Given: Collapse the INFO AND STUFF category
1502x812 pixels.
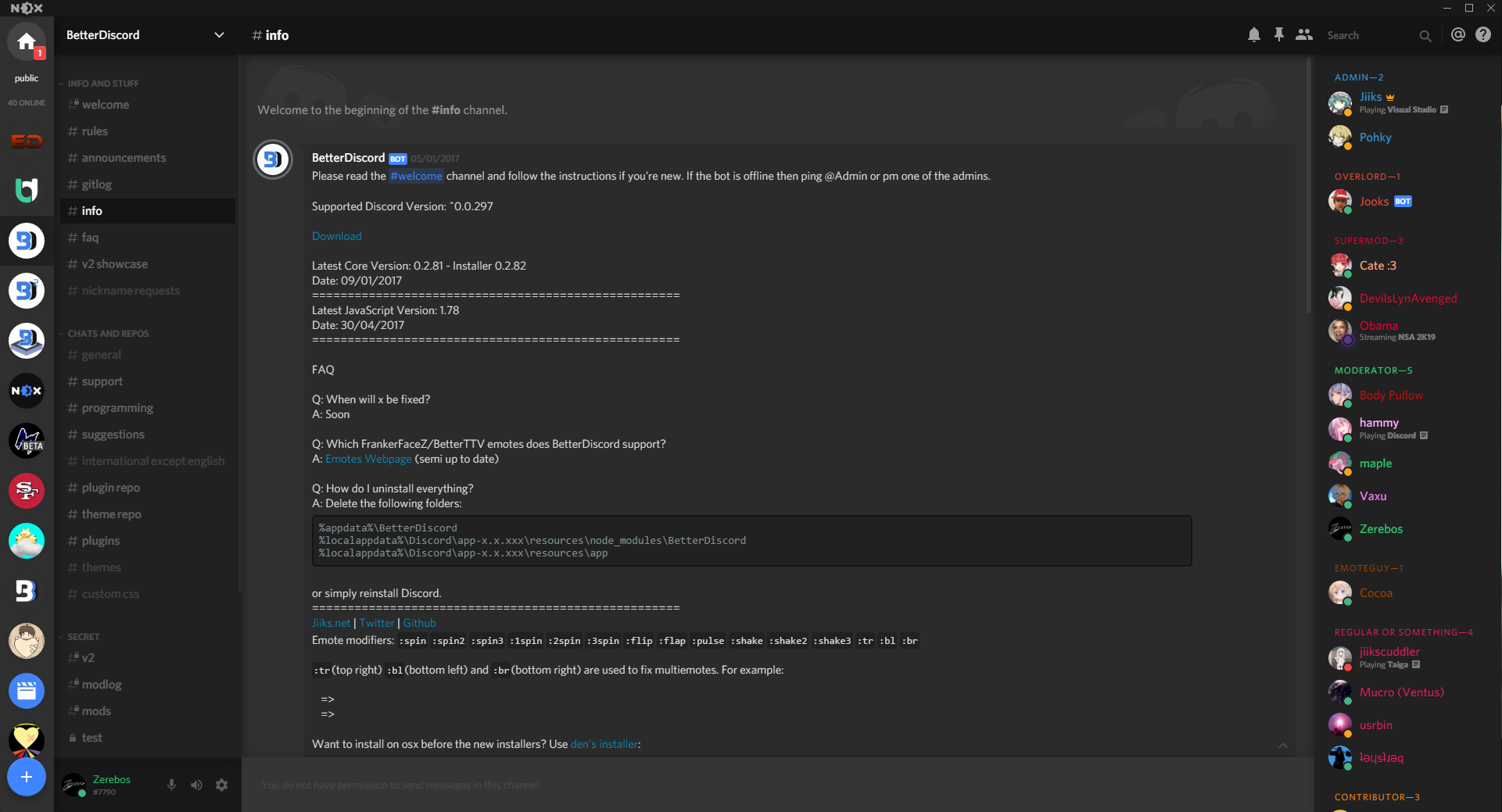Looking at the screenshot, I should (102, 84).
